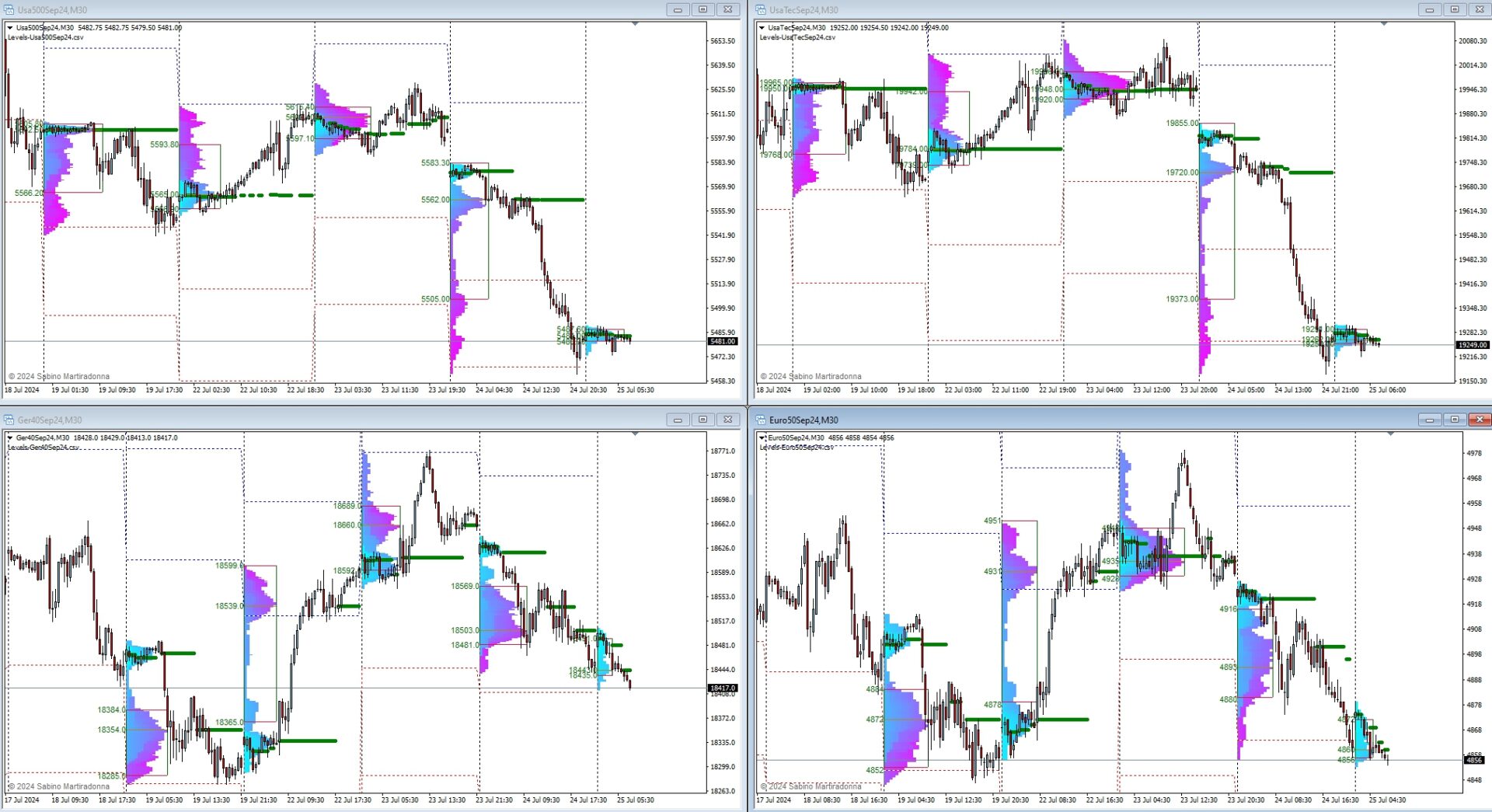Maximize the UsaTecSep24 chart window
1492x812 pixels.
1454,10
